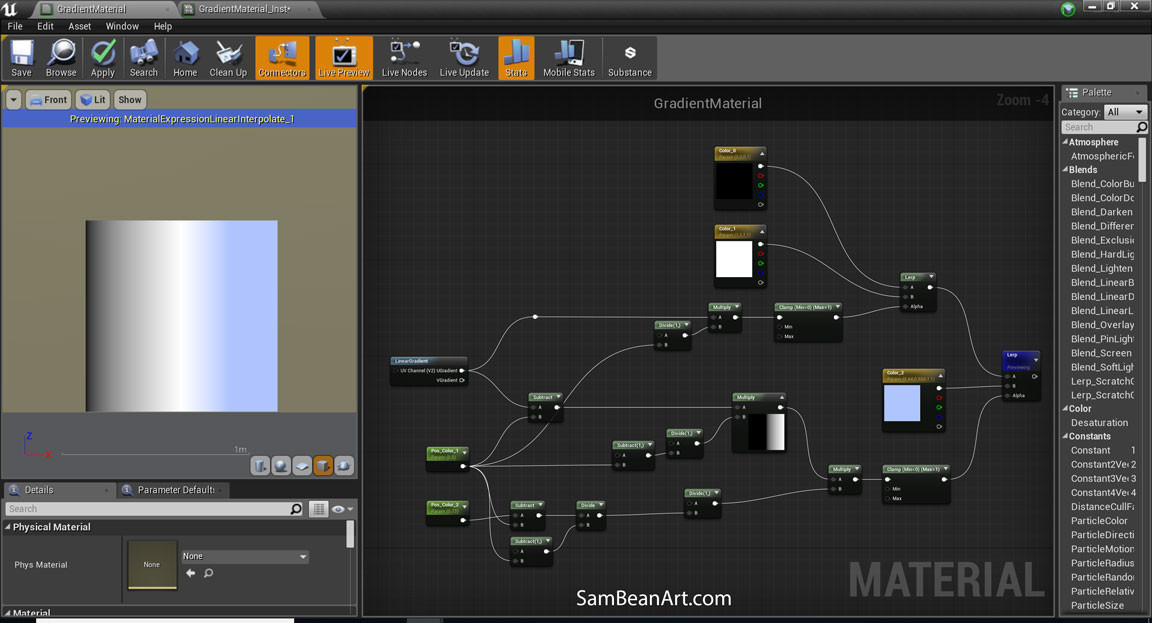Screen dimensions: 1152x623
Task: Toggle Live Preview in the toolbar
Action: [343, 58]
